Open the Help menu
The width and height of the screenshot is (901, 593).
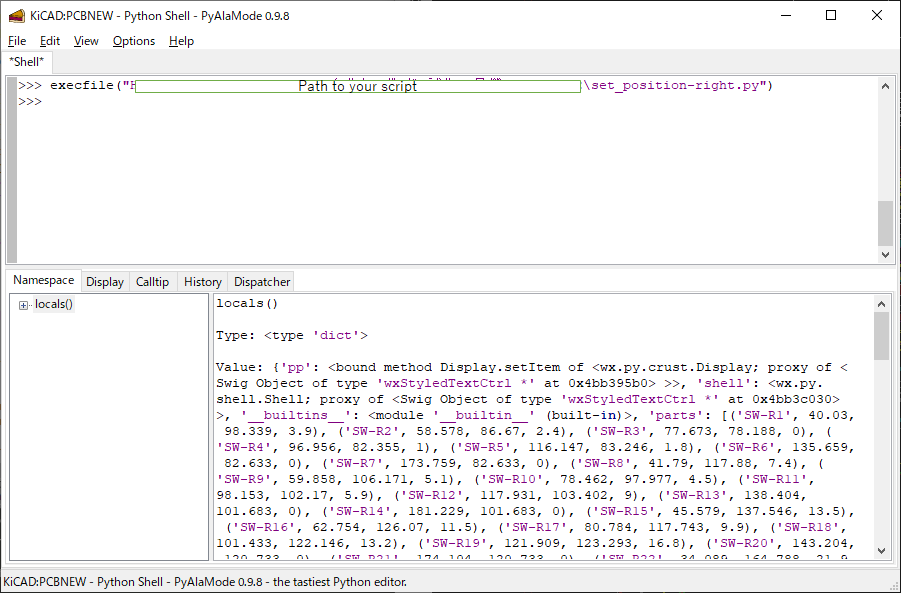(181, 41)
